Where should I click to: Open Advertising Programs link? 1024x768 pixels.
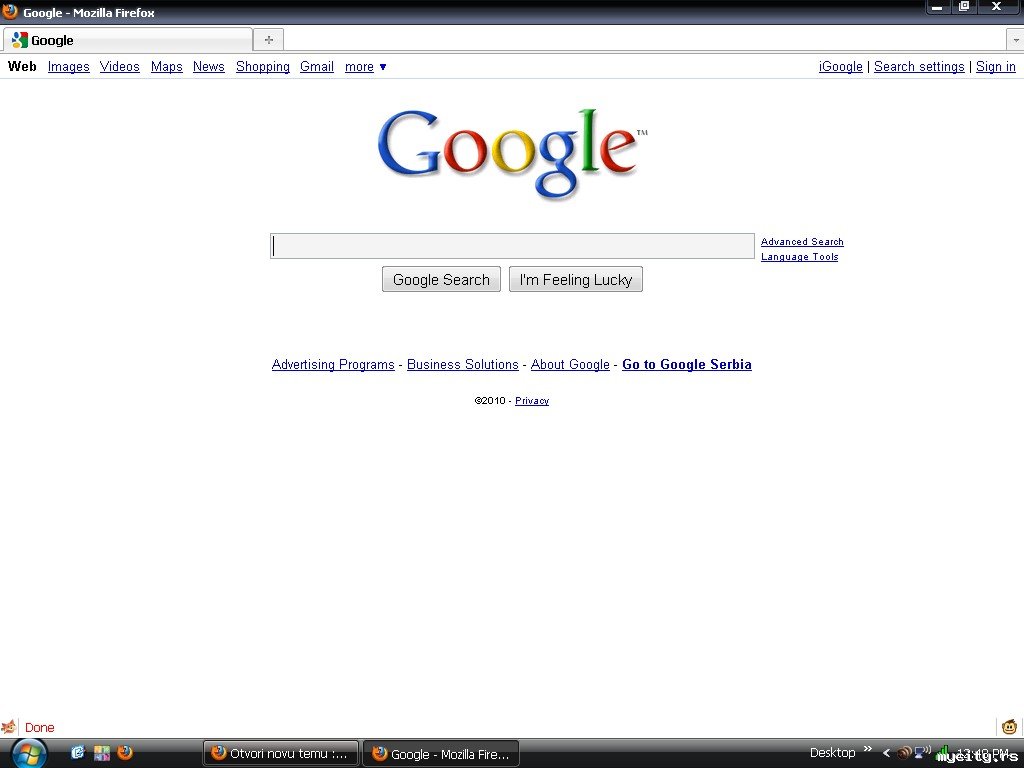click(333, 364)
